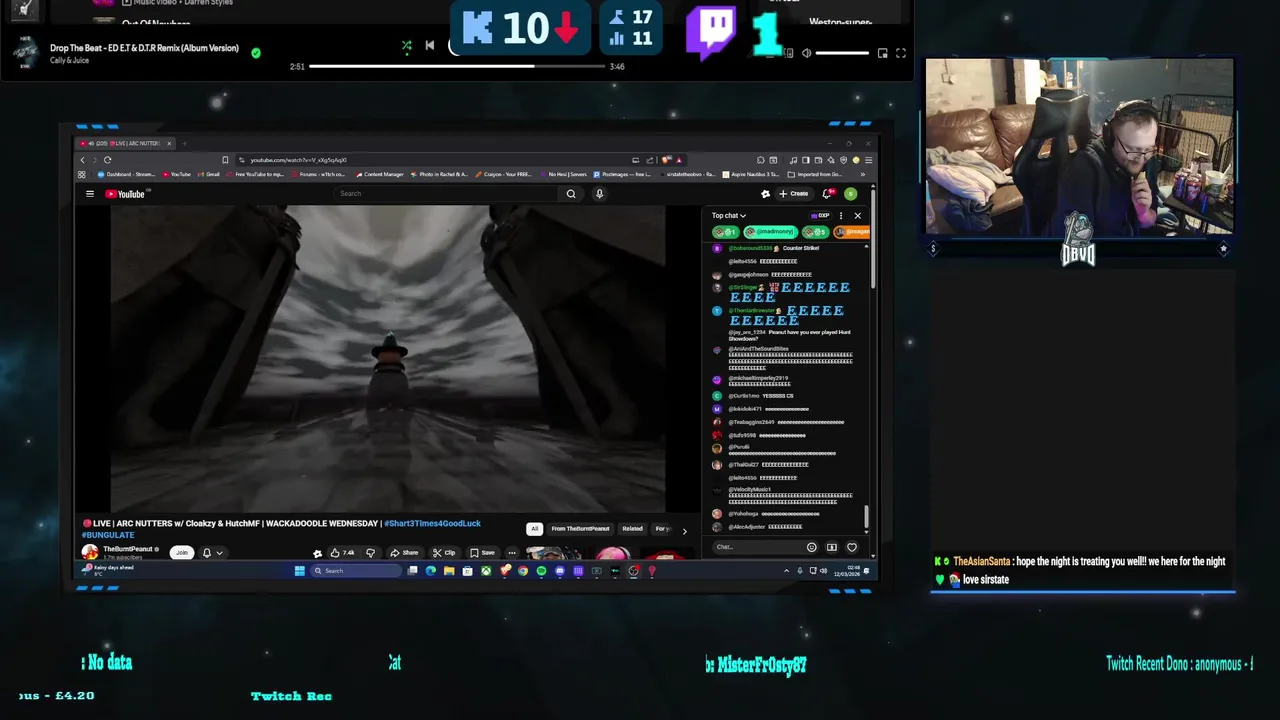The height and width of the screenshot is (720, 1280).
Task: Mute Spotify with the speaker icon
Action: tap(806, 53)
